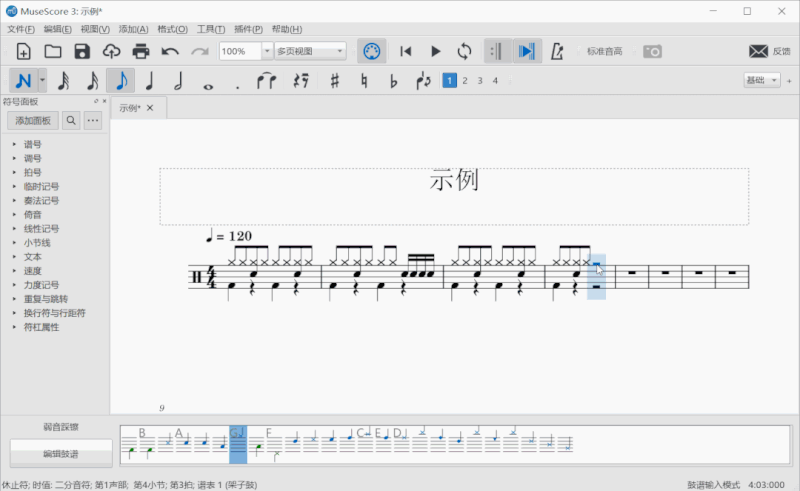Viewport: 800px width, 491px height.
Task: Select the eighth note duration
Action: pyautogui.click(x=121, y=81)
